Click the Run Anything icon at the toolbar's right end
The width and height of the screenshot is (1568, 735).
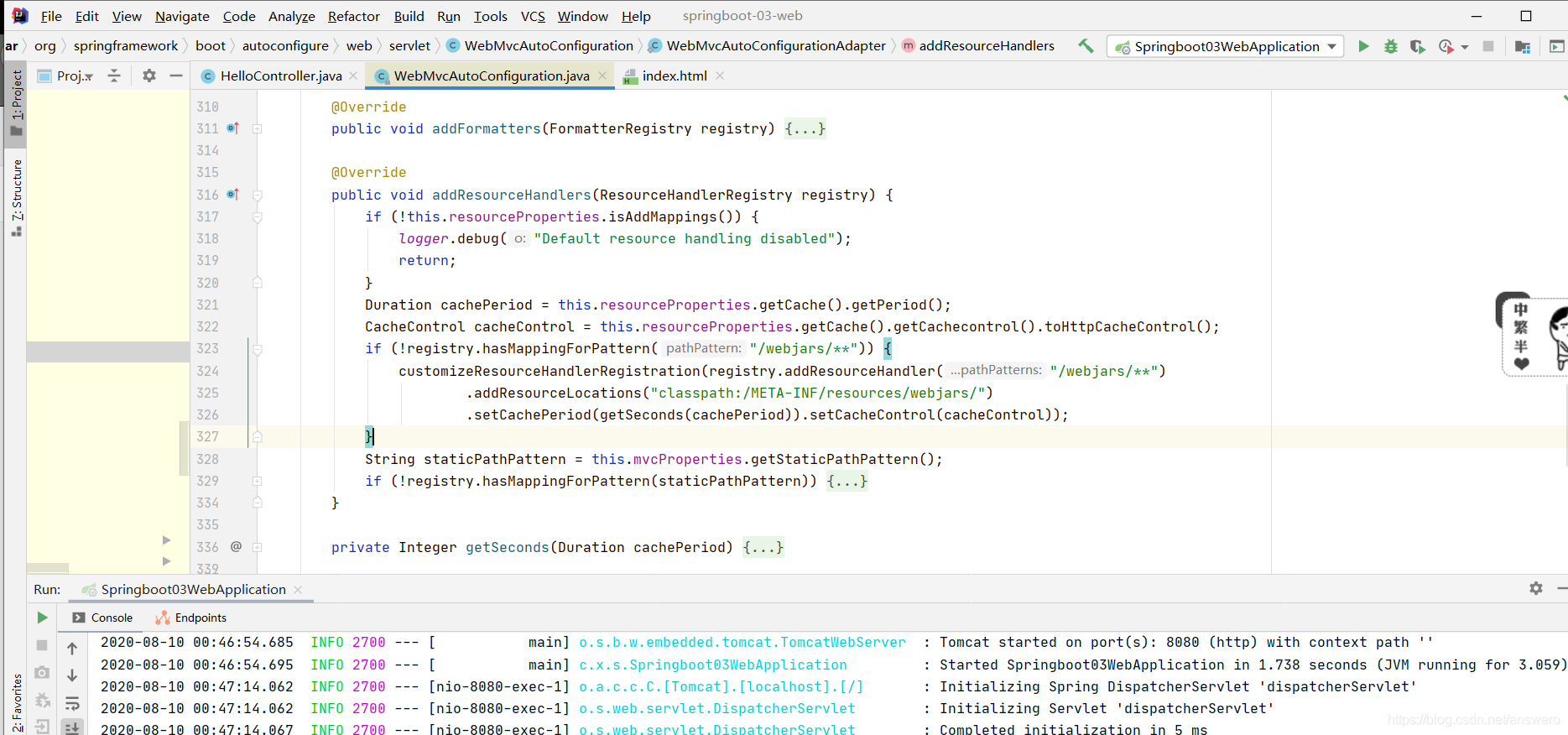[1557, 46]
